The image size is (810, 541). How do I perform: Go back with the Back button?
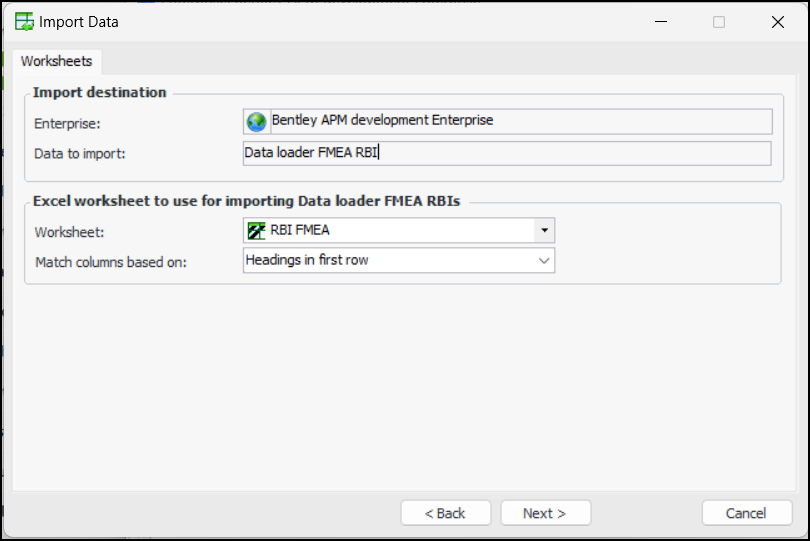445,513
